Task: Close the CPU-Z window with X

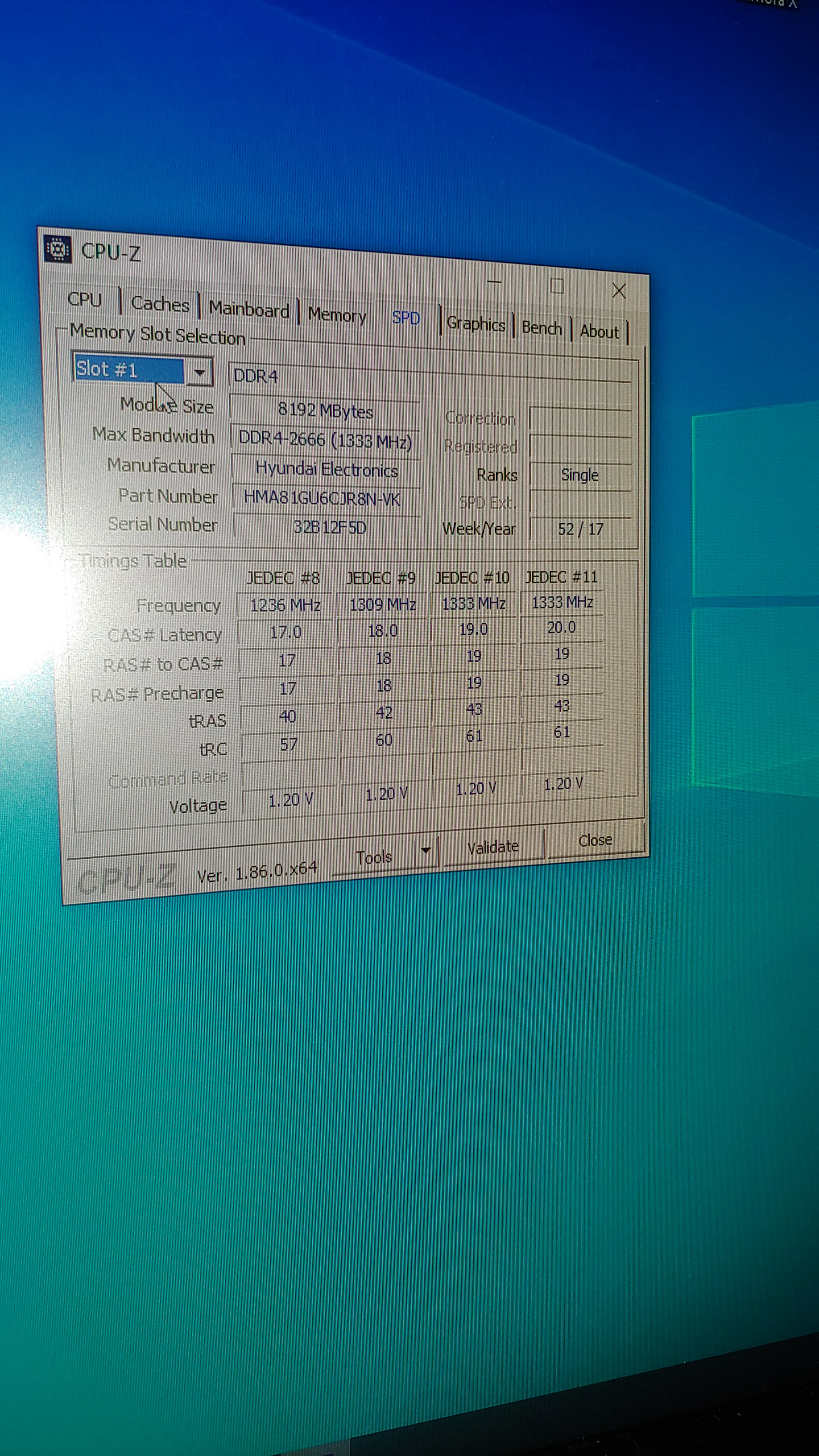Action: [619, 291]
